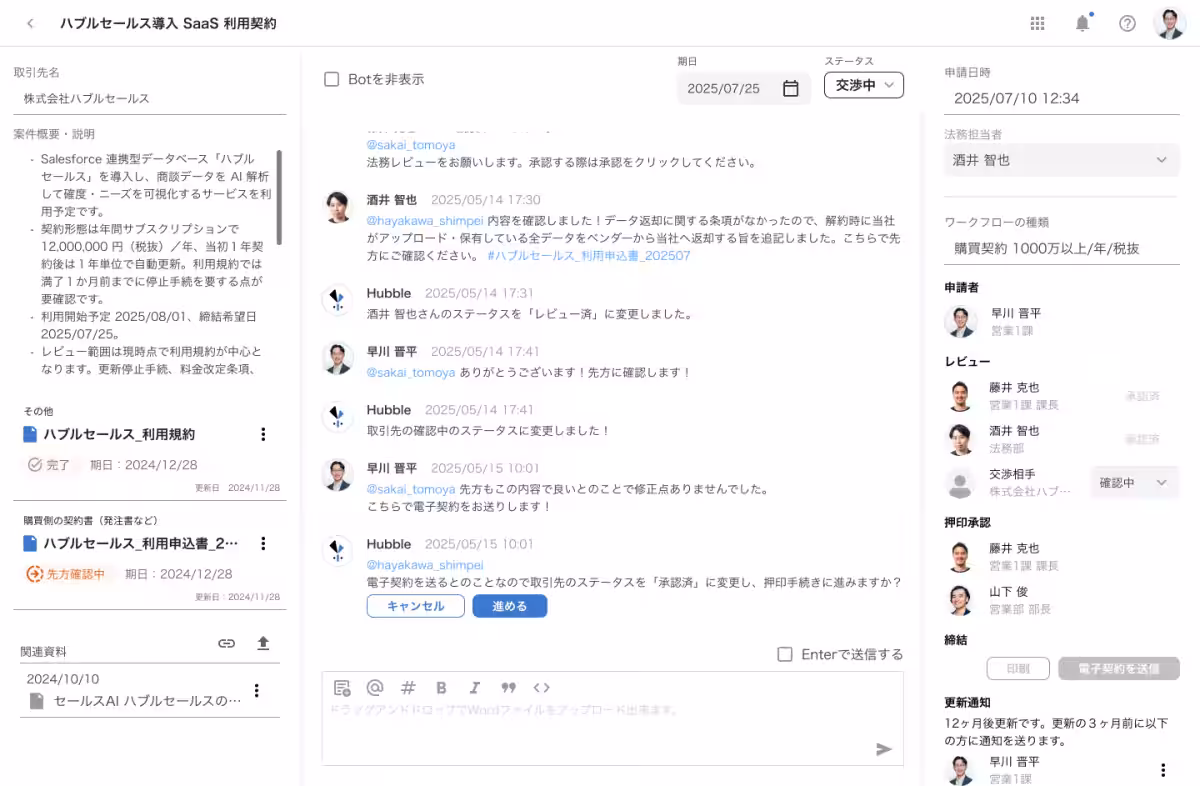This screenshot has width=1200, height=786.
Task: Open the three-dot menu in 更新通知 section
Action: click(1163, 770)
